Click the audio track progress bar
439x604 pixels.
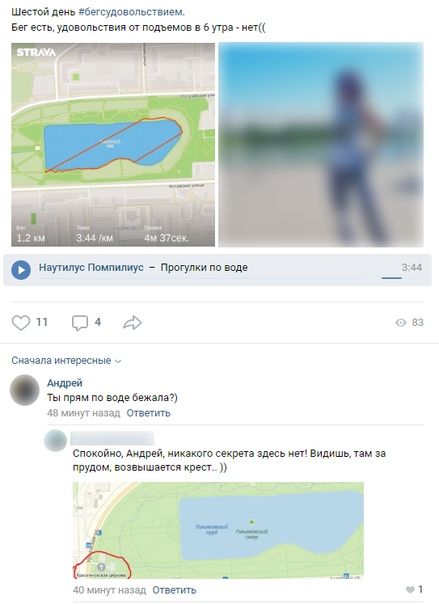(x=392, y=277)
